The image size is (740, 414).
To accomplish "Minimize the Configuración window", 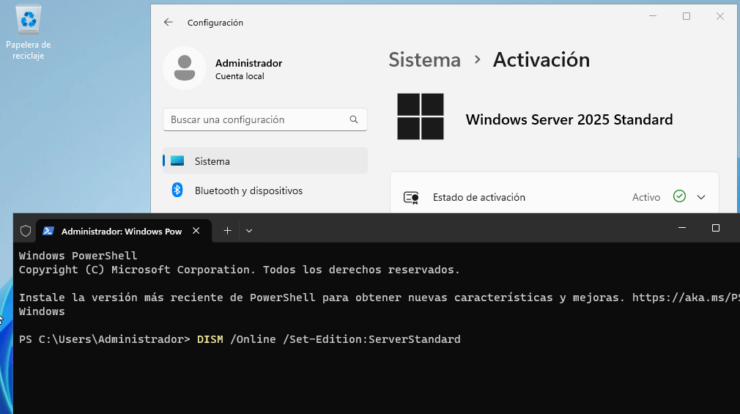I will tap(653, 16).
